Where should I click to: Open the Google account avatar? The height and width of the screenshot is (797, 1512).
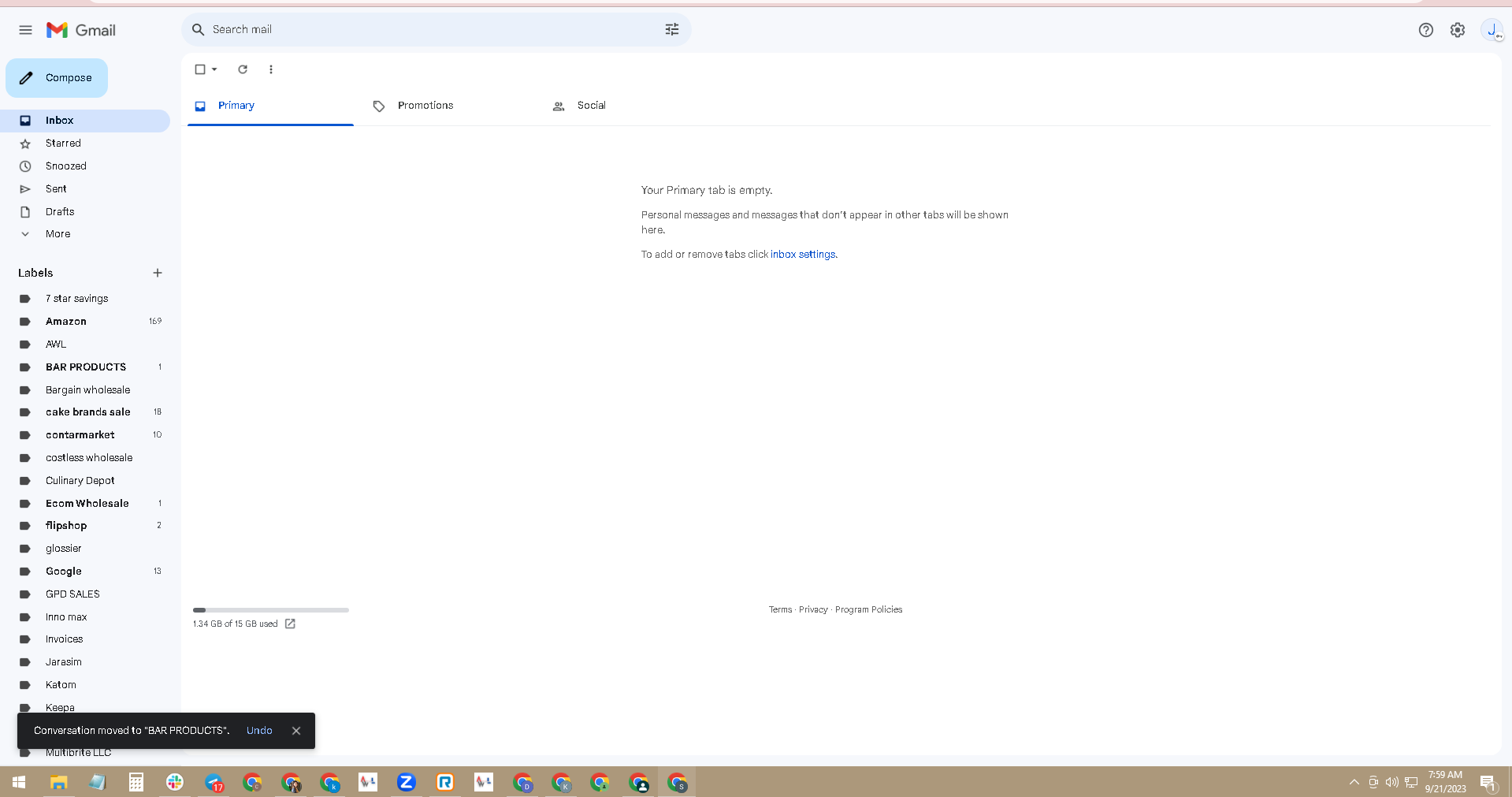click(x=1492, y=30)
